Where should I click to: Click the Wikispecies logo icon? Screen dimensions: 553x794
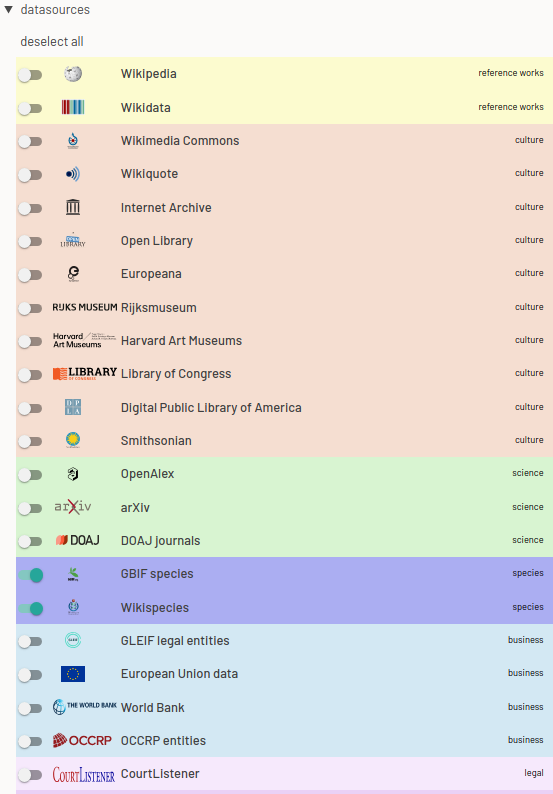[x=73, y=607]
